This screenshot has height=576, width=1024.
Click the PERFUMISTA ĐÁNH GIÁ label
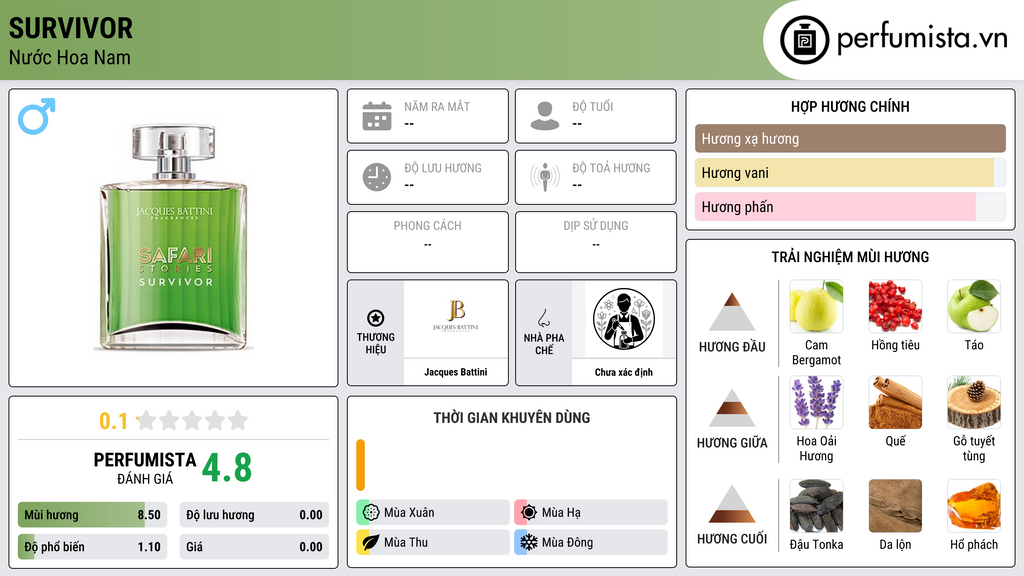pos(145,468)
